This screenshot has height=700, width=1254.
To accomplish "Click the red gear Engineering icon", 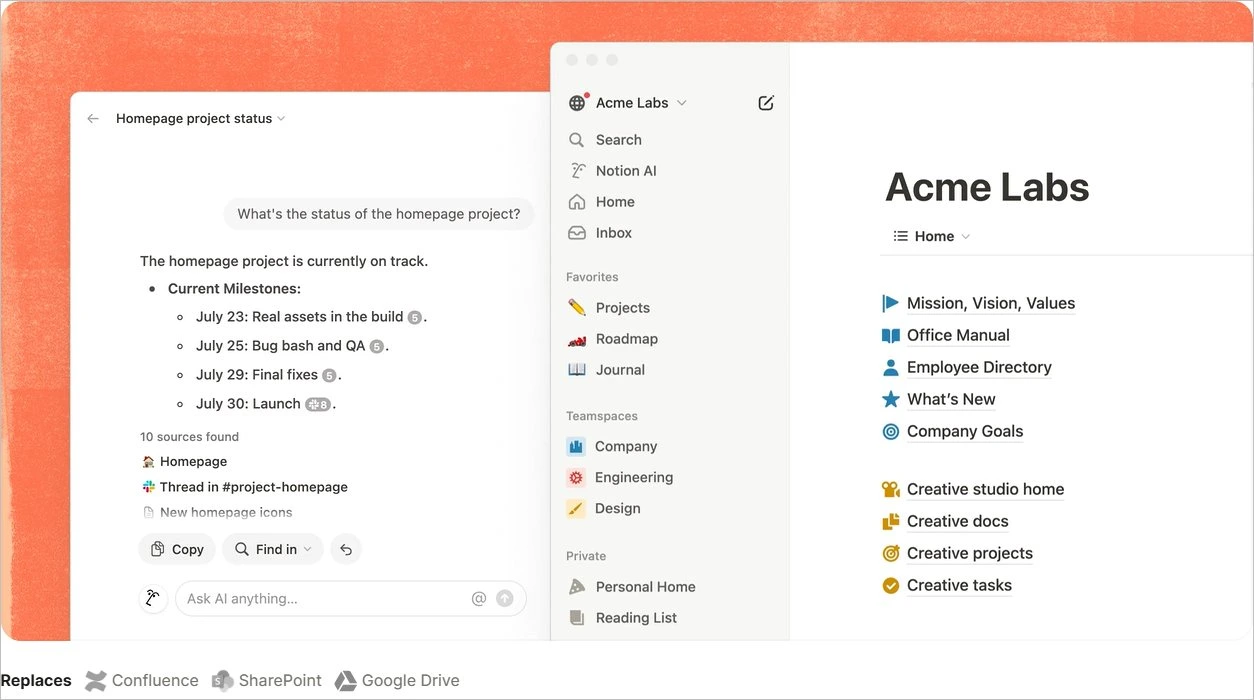I will click(576, 478).
